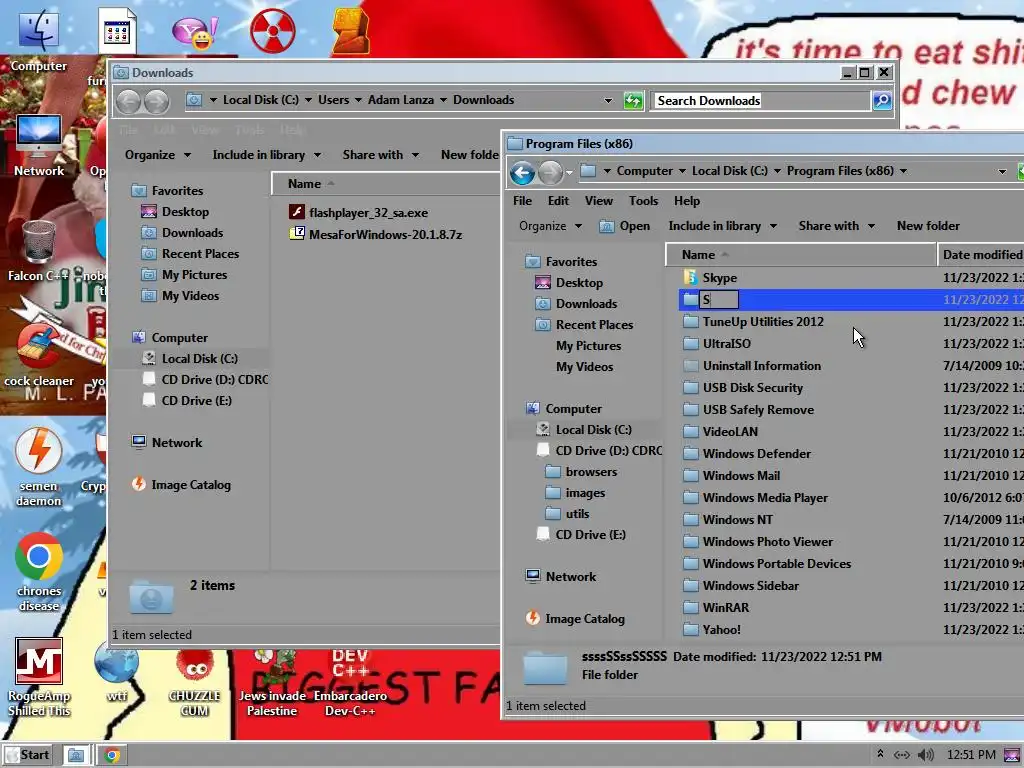Select Recent Places in Downloads window sidebar
Viewport: 1024px width, 768px height.
tap(200, 253)
